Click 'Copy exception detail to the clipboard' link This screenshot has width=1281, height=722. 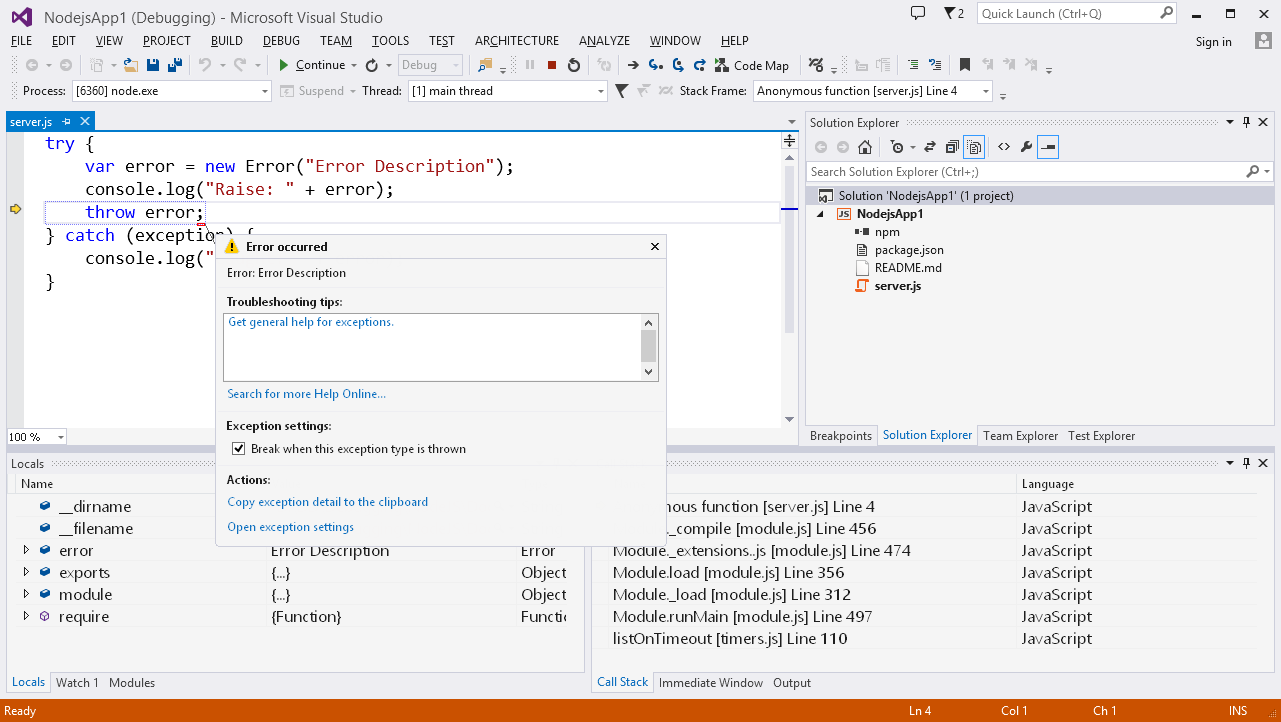coord(327,502)
